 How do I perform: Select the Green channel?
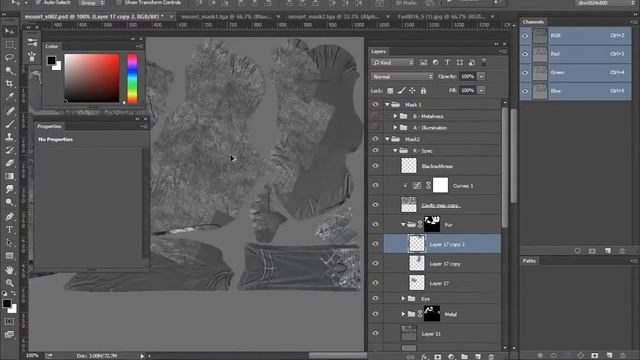(x=576, y=73)
